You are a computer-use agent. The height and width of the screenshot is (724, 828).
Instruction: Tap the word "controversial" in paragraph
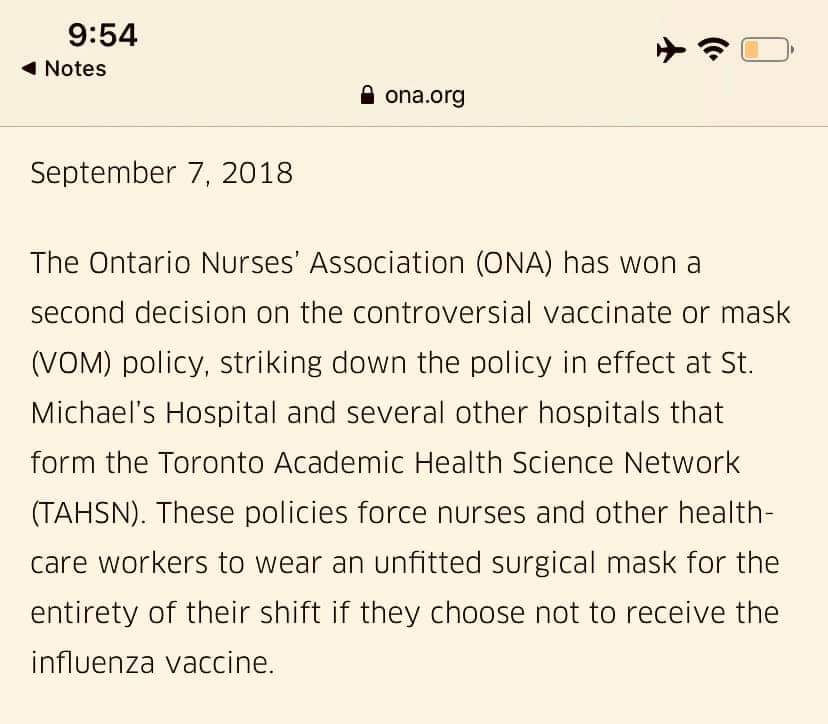[x=442, y=313]
